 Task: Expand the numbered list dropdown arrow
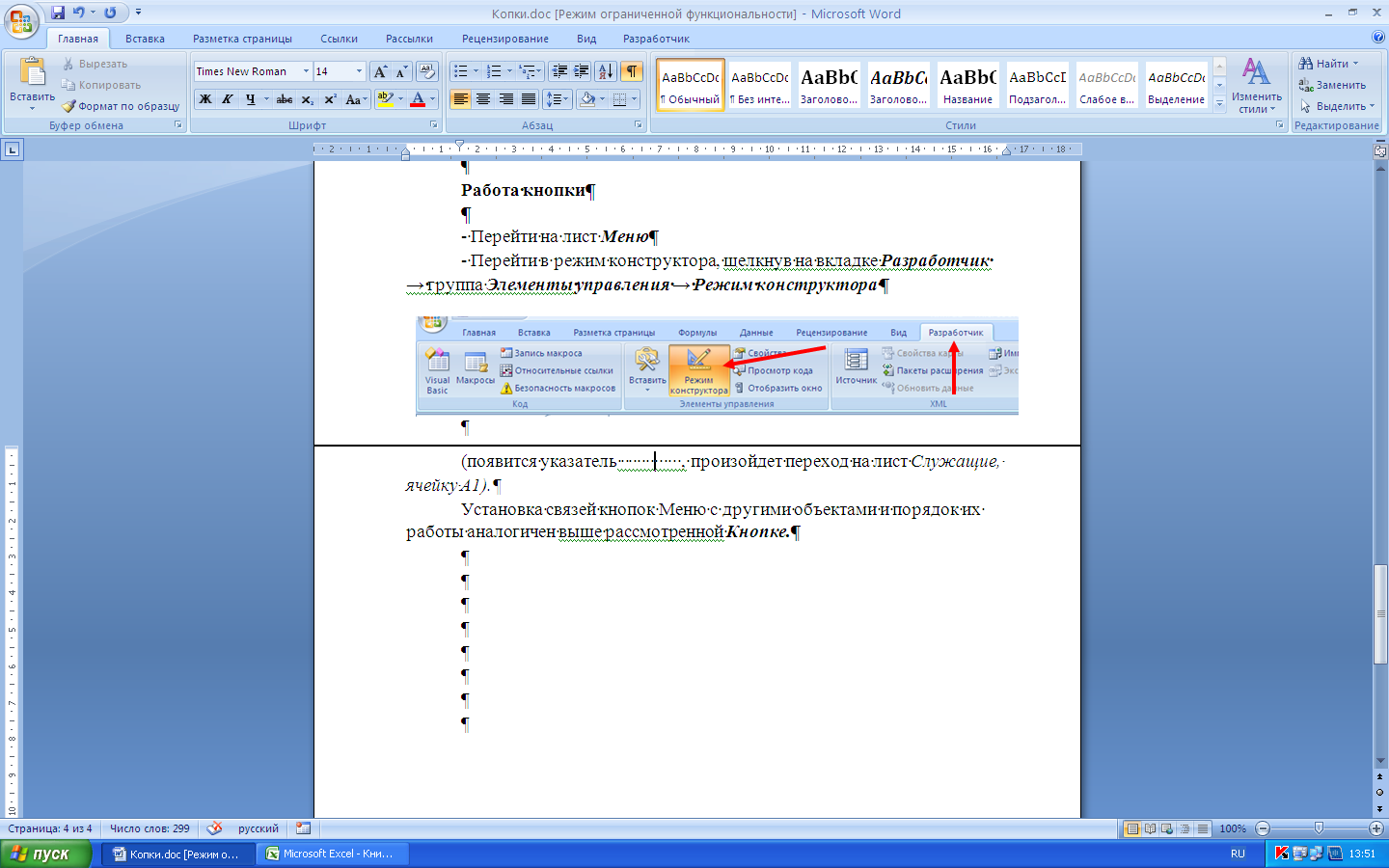click(x=510, y=71)
